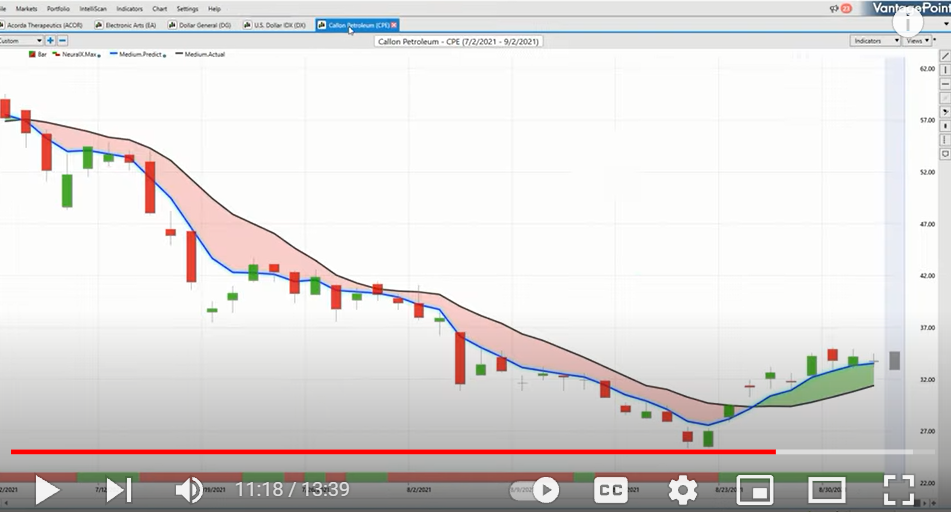Open the Indicators dropdown on chart
Screen dimensions: 951x512
click(x=872, y=41)
